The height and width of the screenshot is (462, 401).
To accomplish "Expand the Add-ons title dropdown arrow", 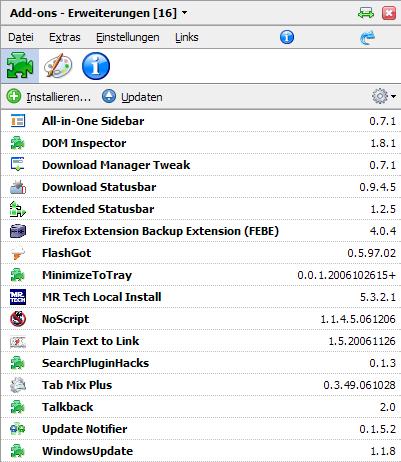I will coord(184,13).
